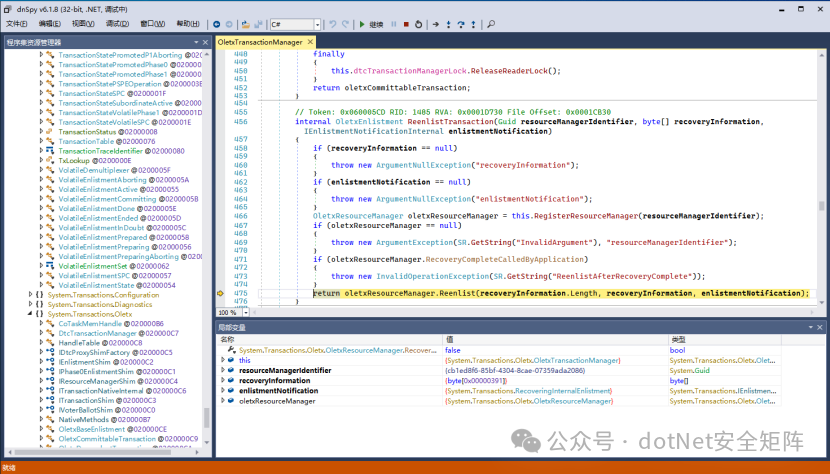This screenshot has height=474, width=830.
Task: Step Over the current statement
Action: (x=461, y=24)
